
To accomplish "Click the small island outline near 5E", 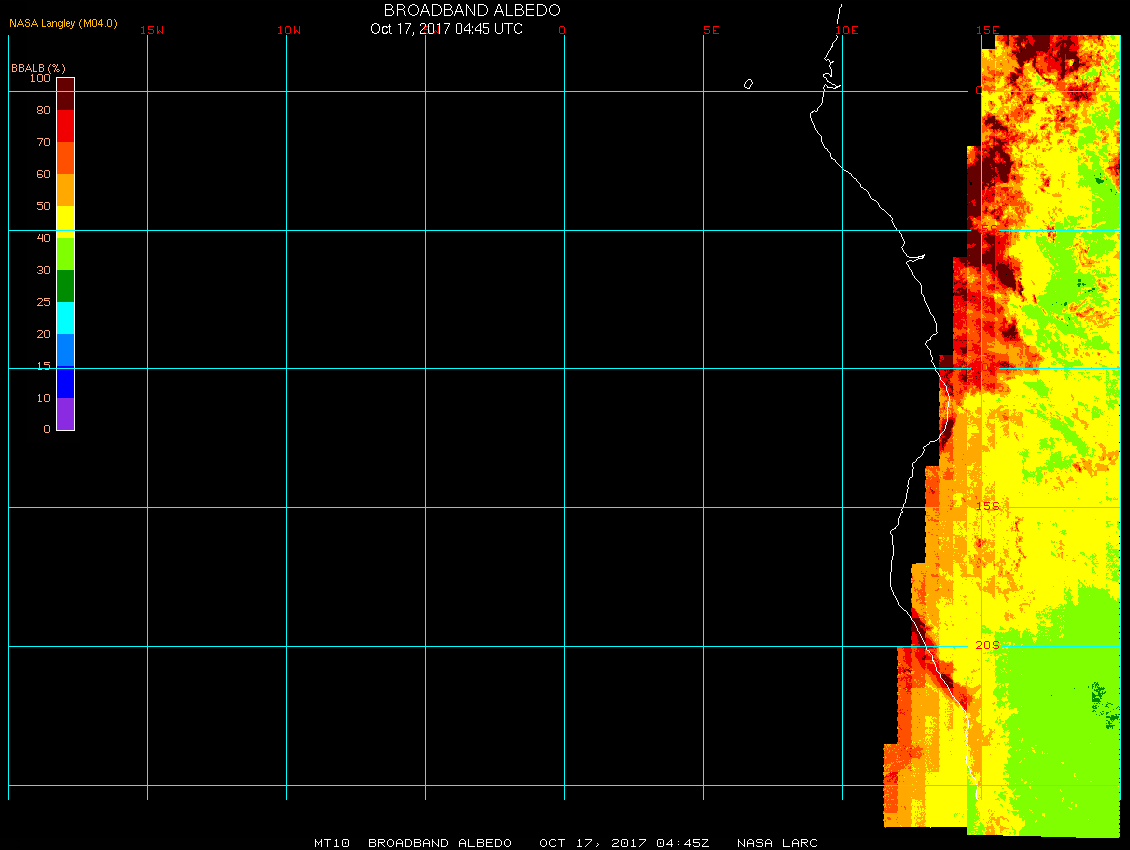I will [x=748, y=84].
